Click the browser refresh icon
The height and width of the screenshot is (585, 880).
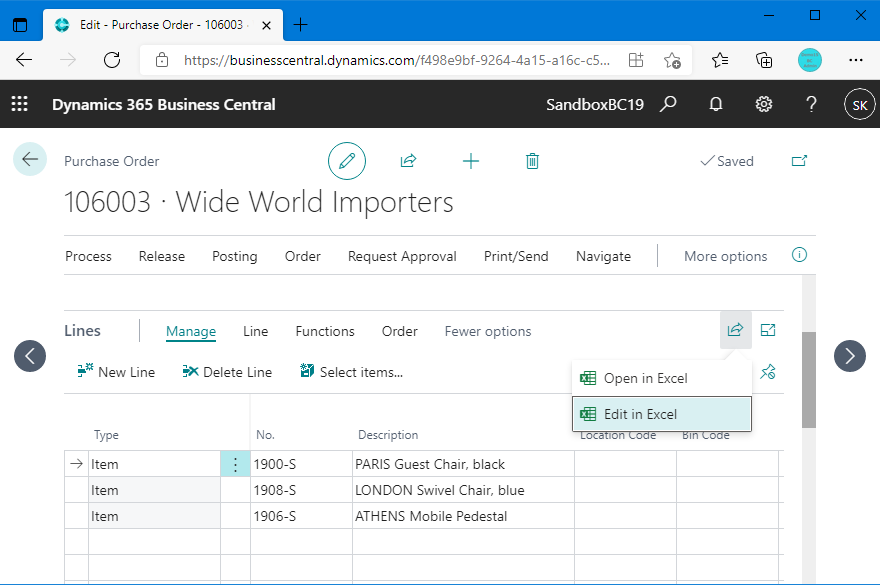click(112, 60)
